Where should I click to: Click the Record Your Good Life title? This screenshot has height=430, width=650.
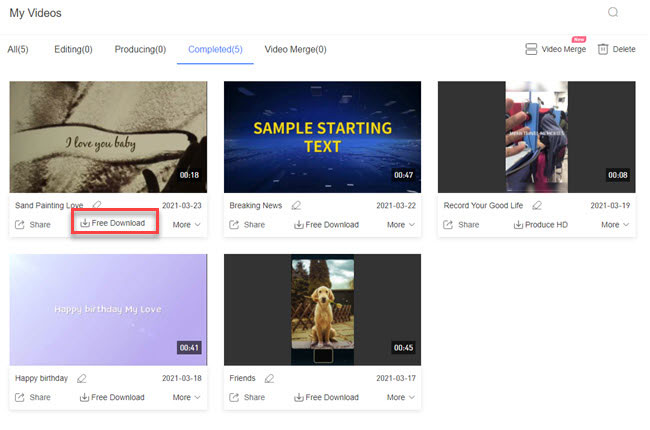coord(483,205)
